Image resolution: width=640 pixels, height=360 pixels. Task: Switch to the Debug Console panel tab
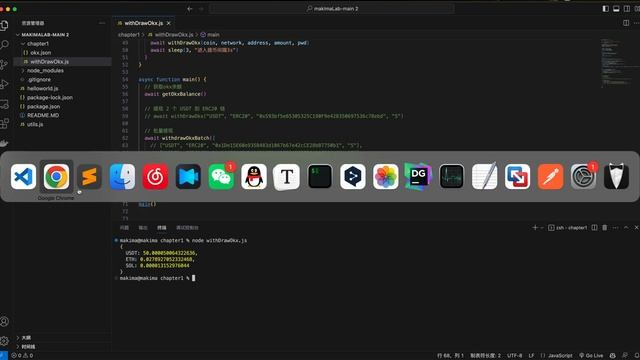pyautogui.click(x=187, y=227)
